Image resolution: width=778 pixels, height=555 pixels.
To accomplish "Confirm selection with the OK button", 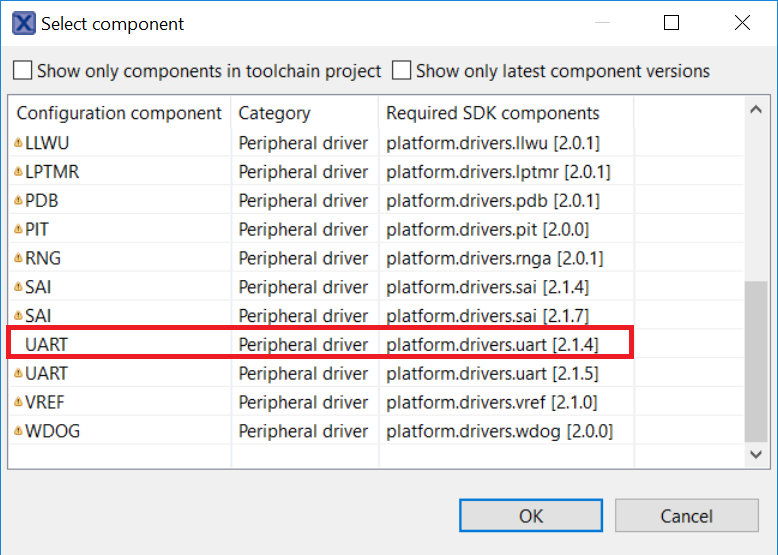I will pos(531,516).
